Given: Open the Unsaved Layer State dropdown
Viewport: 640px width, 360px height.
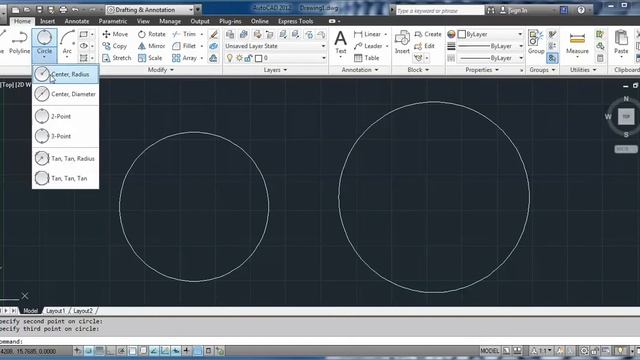Looking at the screenshot, I should 275,46.
